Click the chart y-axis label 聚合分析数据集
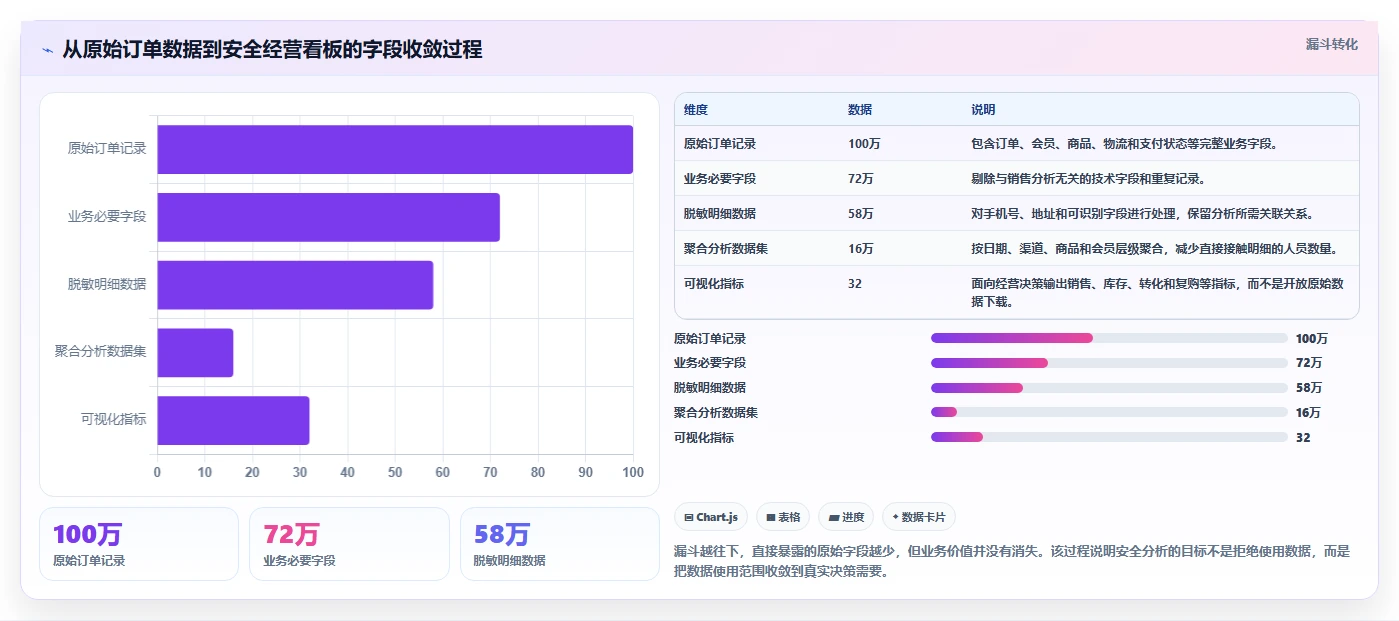The image size is (1399, 621). tap(101, 352)
